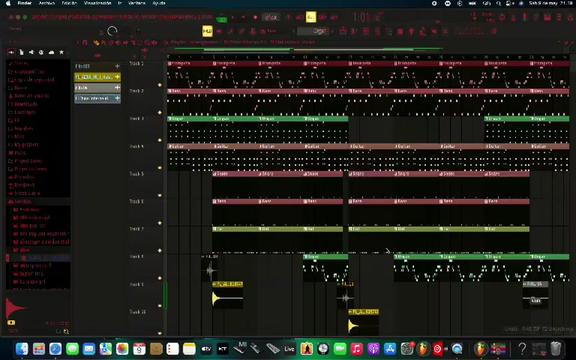This screenshot has height=360, width=576.
Task: Select the yellow audio clip on Track 10
Action: [x=363, y=322]
